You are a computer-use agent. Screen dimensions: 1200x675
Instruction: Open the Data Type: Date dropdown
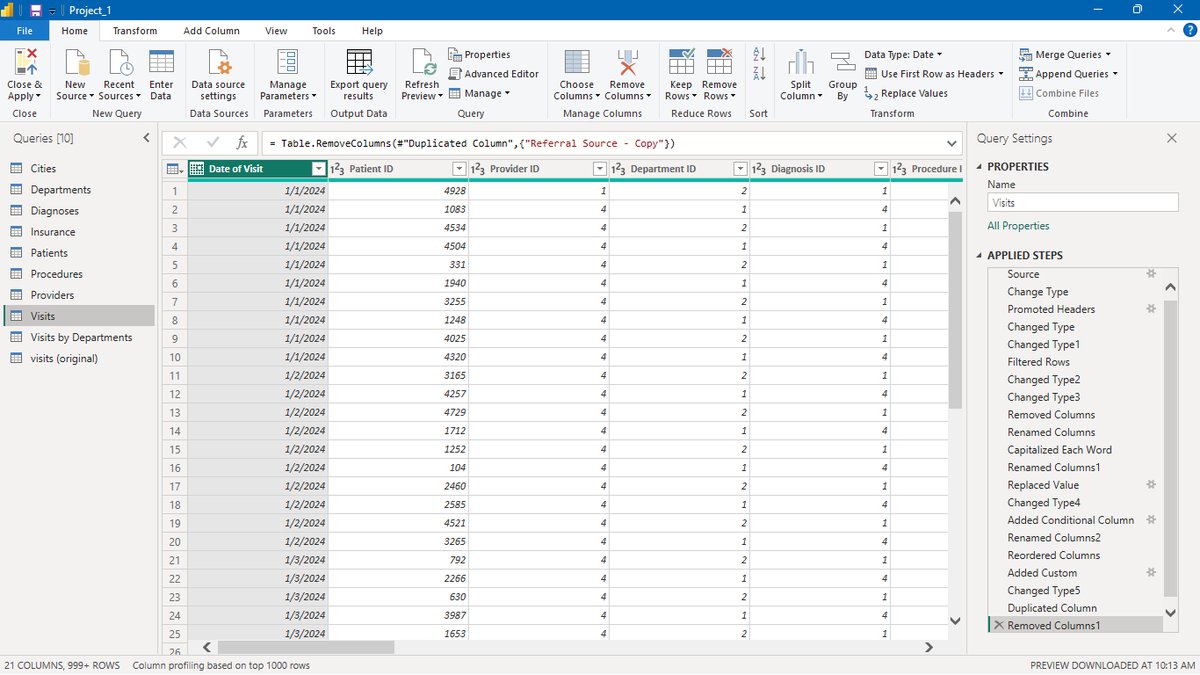[903, 54]
